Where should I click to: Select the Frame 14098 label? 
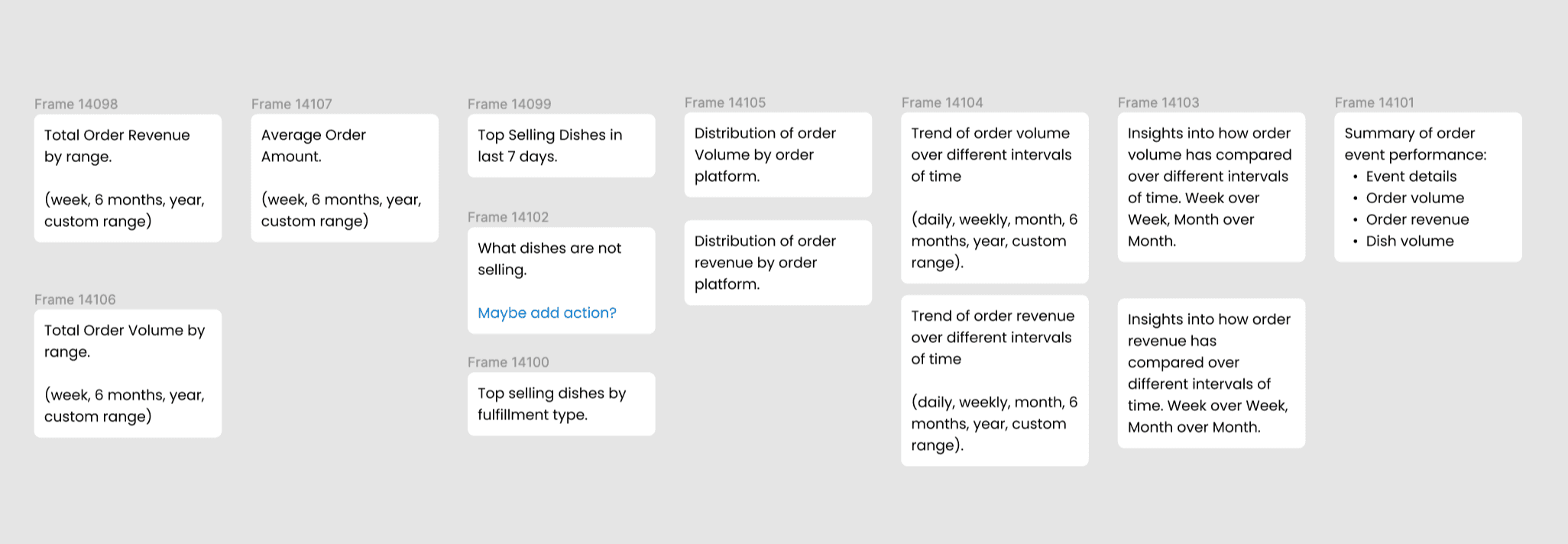coord(76,104)
